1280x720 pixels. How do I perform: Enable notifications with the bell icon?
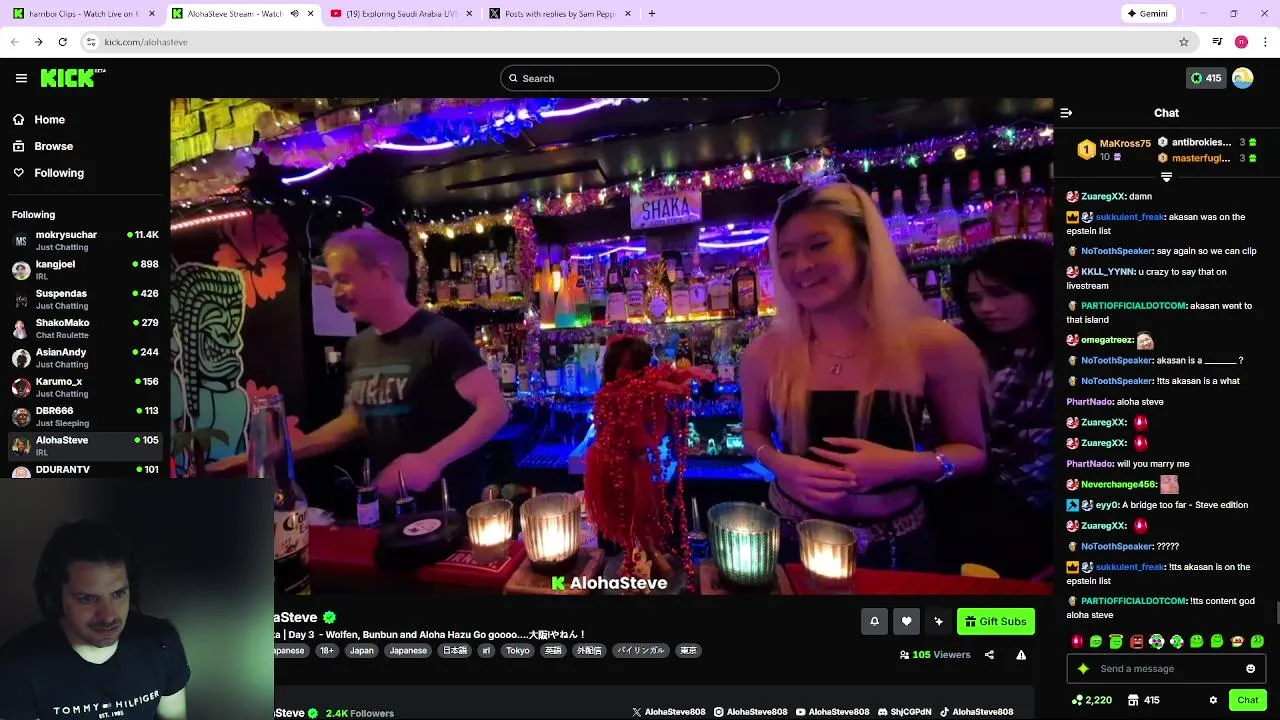874,621
